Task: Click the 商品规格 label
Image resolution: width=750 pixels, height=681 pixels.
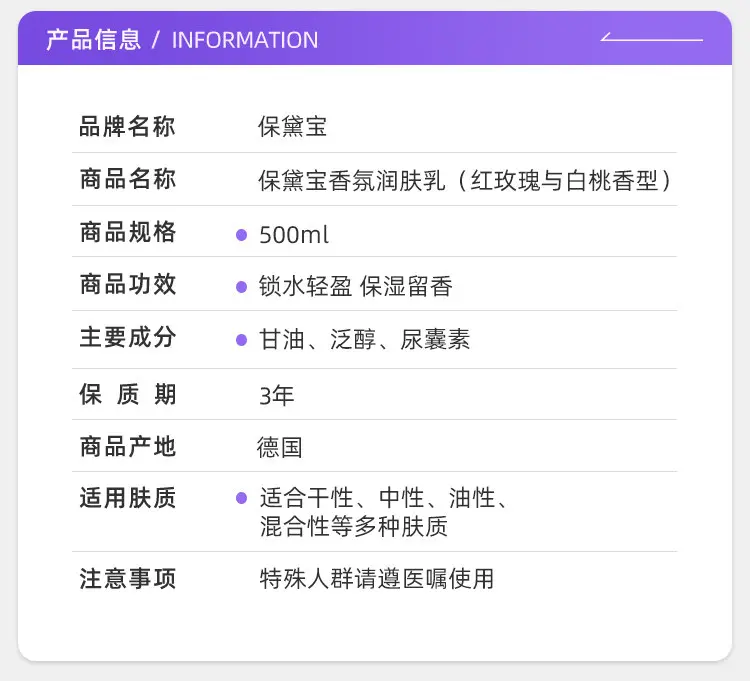Action: pyautogui.click(x=128, y=232)
